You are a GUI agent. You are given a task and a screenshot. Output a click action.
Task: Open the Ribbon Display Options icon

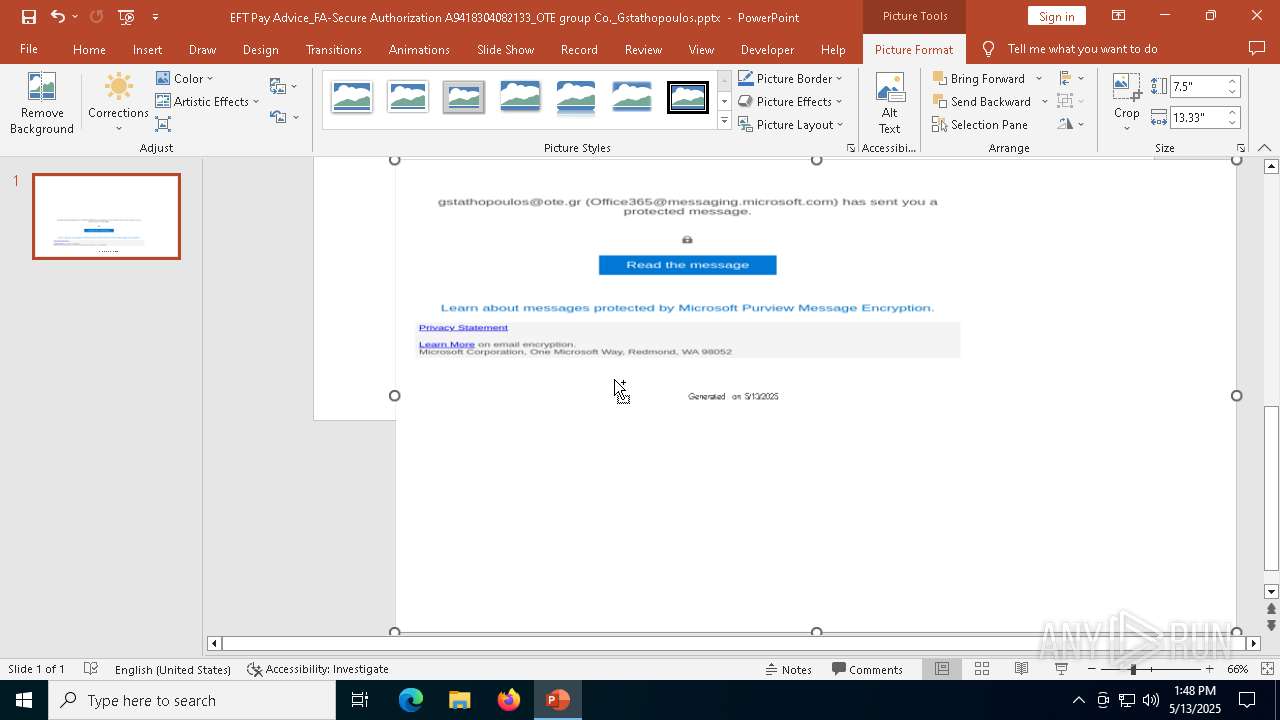(x=1118, y=16)
